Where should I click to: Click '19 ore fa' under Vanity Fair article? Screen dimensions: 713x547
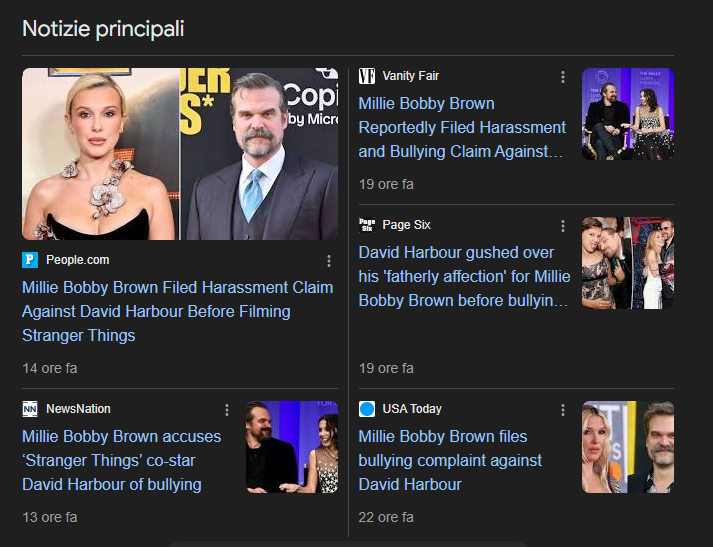386,184
